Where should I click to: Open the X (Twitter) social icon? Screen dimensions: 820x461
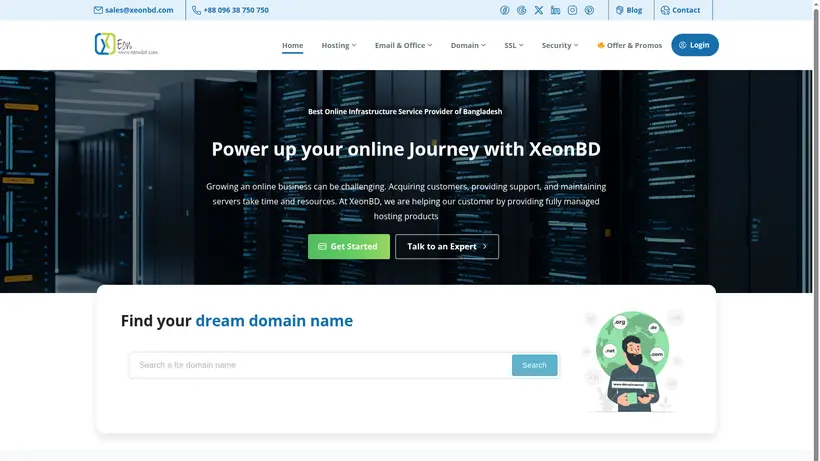[x=539, y=10]
